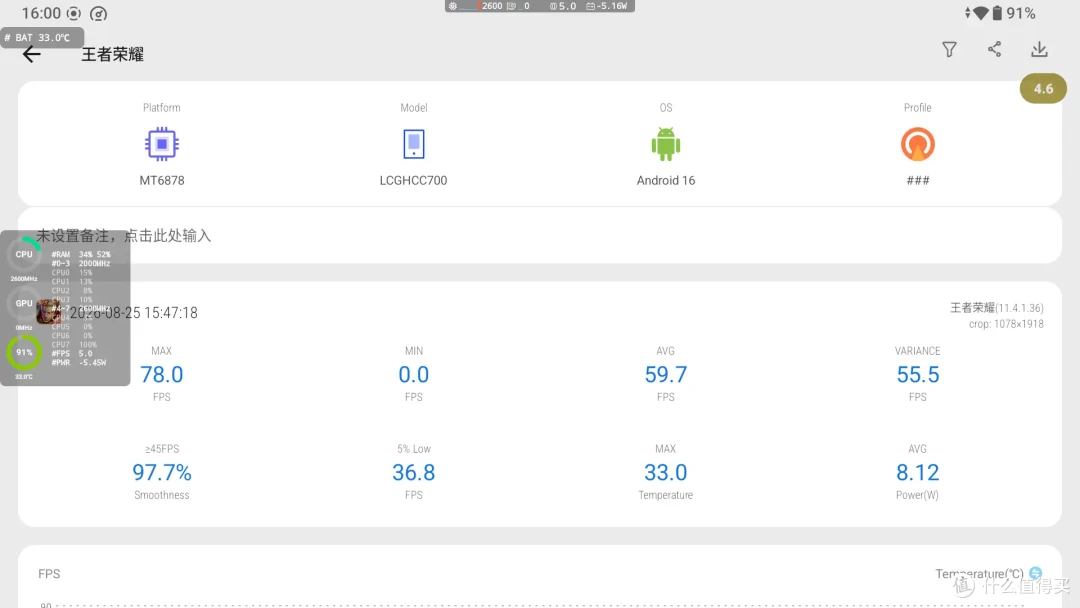1080x608 pixels.
Task: Click the MAX 78.0 FPS value
Action: click(x=161, y=375)
